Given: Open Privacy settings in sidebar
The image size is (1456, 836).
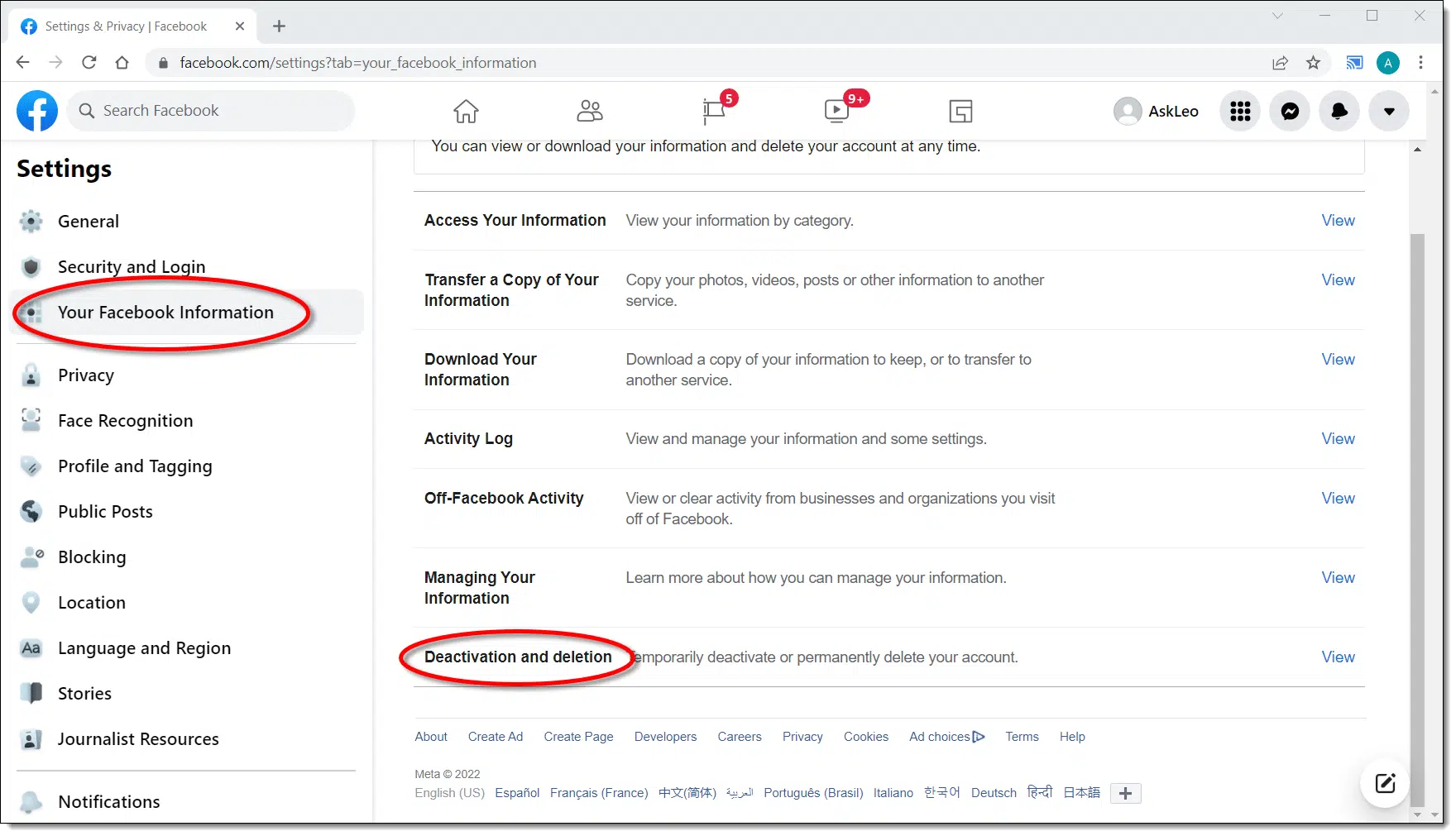Looking at the screenshot, I should pos(186,375).
